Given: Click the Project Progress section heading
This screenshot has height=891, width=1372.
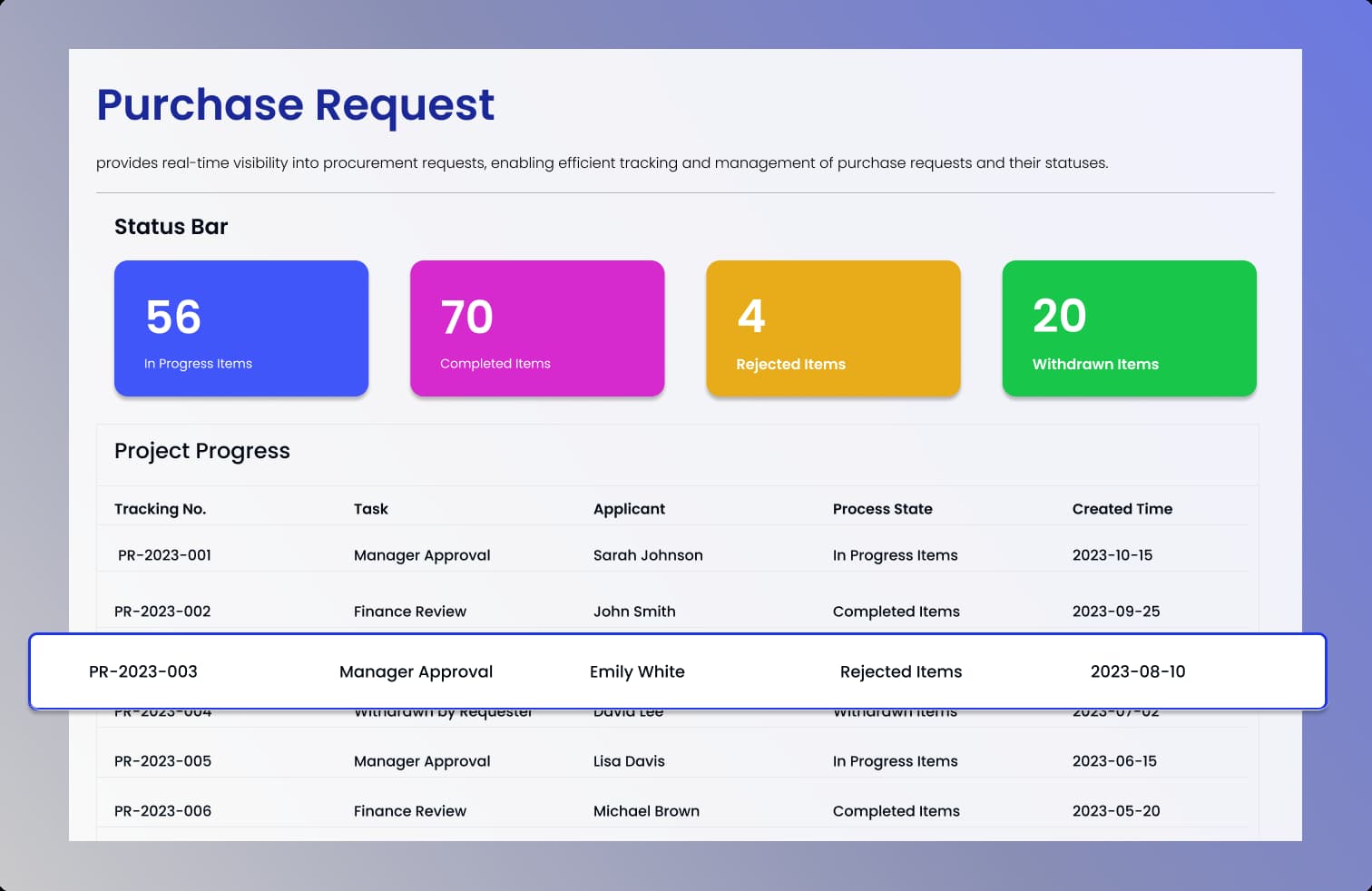Looking at the screenshot, I should pyautogui.click(x=201, y=451).
